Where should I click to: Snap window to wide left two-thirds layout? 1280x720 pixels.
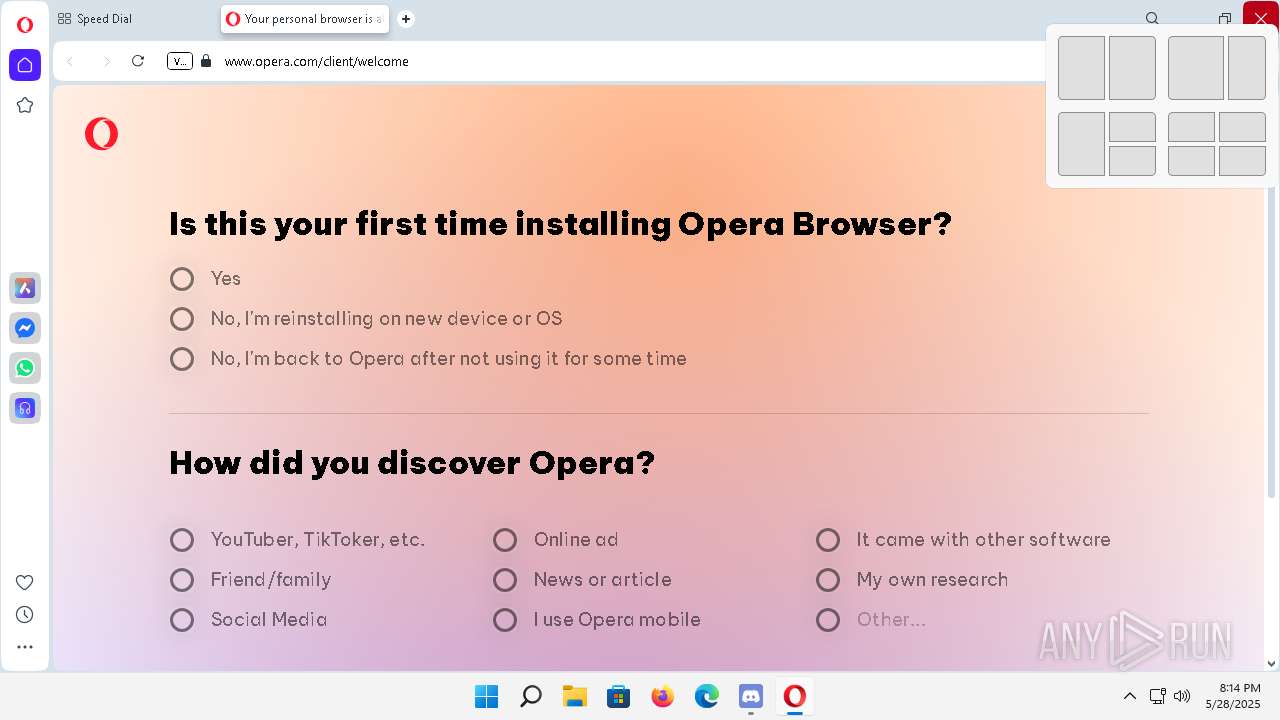(x=1196, y=68)
